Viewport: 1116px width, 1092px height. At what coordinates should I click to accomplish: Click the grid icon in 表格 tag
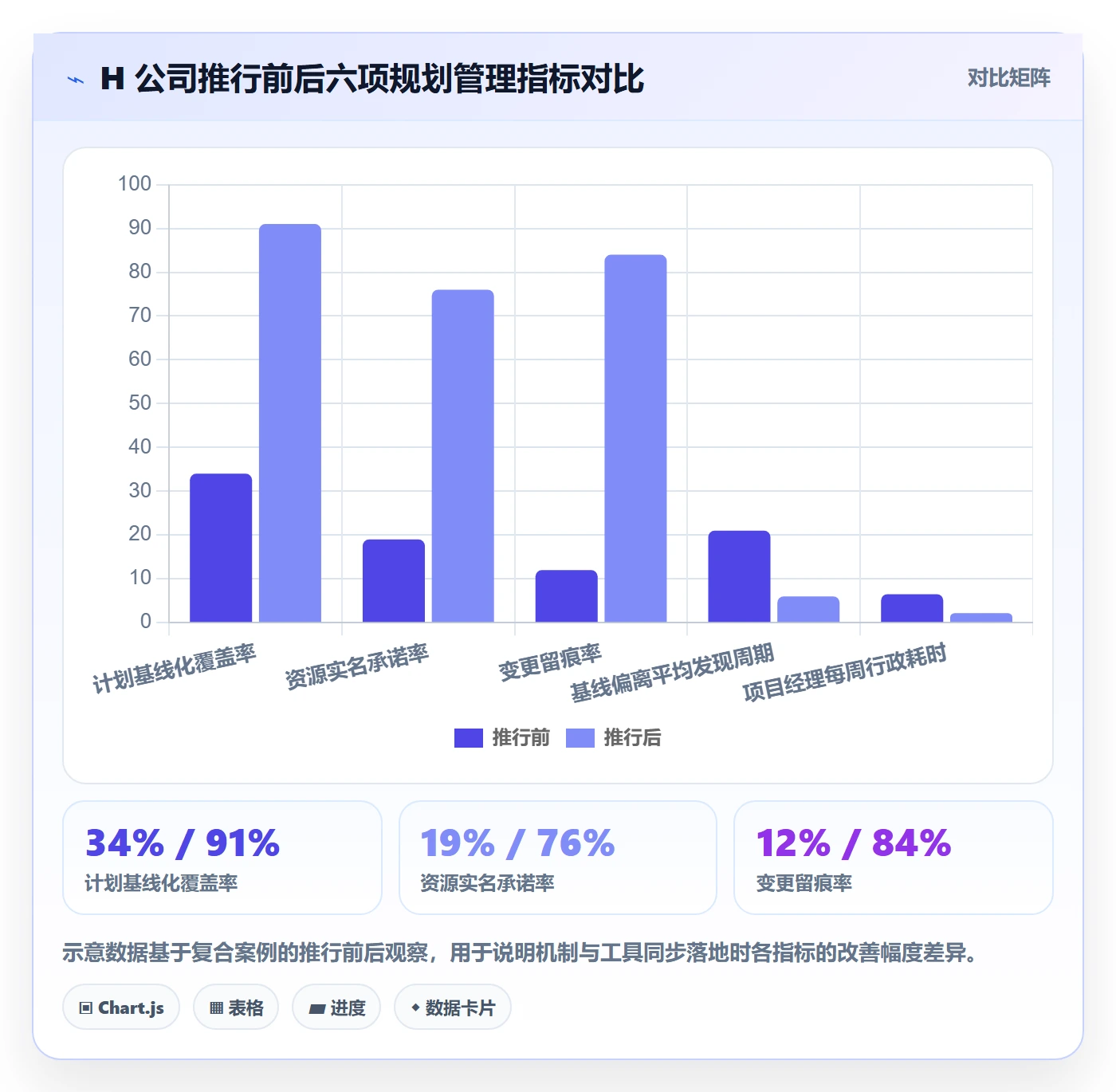[x=216, y=1008]
